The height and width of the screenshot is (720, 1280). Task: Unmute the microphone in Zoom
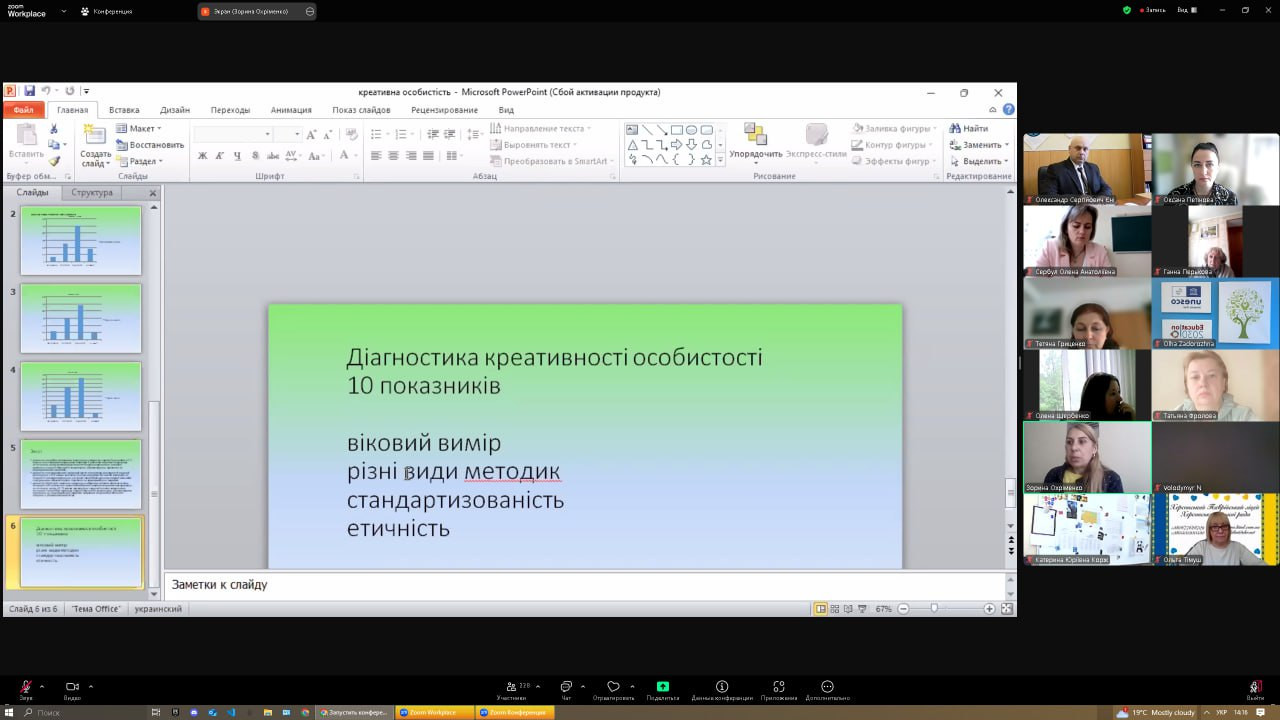[x=26, y=687]
